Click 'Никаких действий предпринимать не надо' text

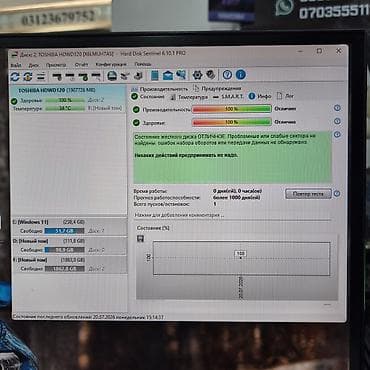tap(186, 156)
